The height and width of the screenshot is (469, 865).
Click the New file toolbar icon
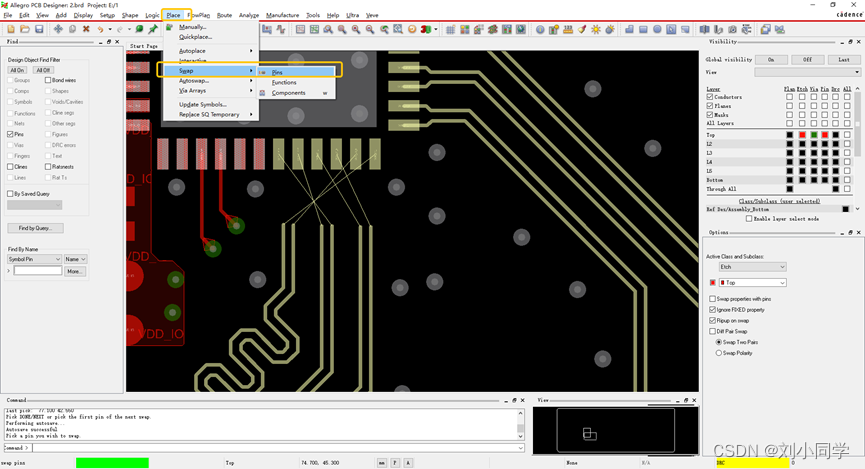tap(10, 29)
